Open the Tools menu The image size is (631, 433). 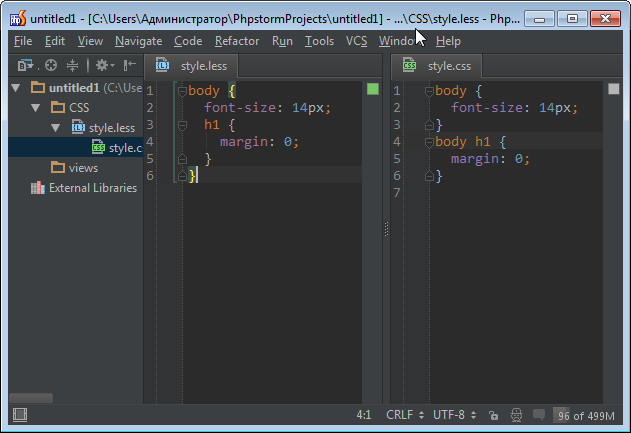tap(319, 41)
